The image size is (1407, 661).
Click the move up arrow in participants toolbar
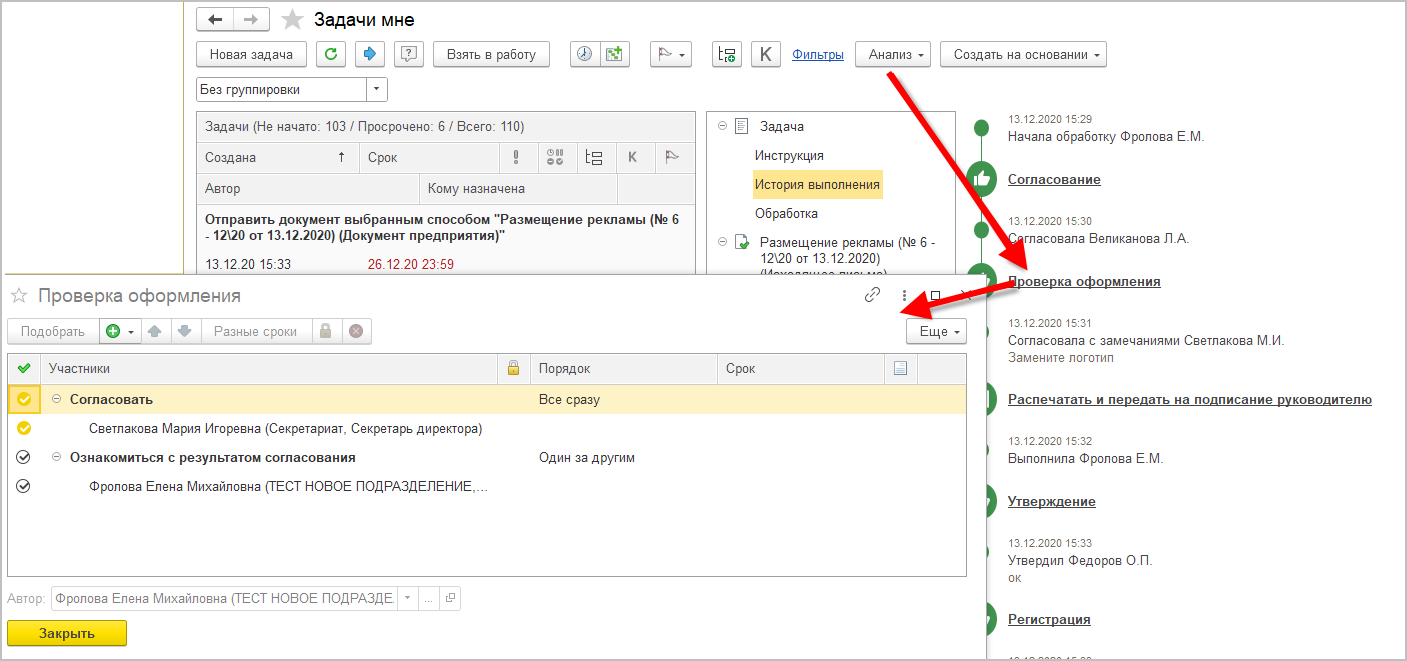(x=155, y=331)
